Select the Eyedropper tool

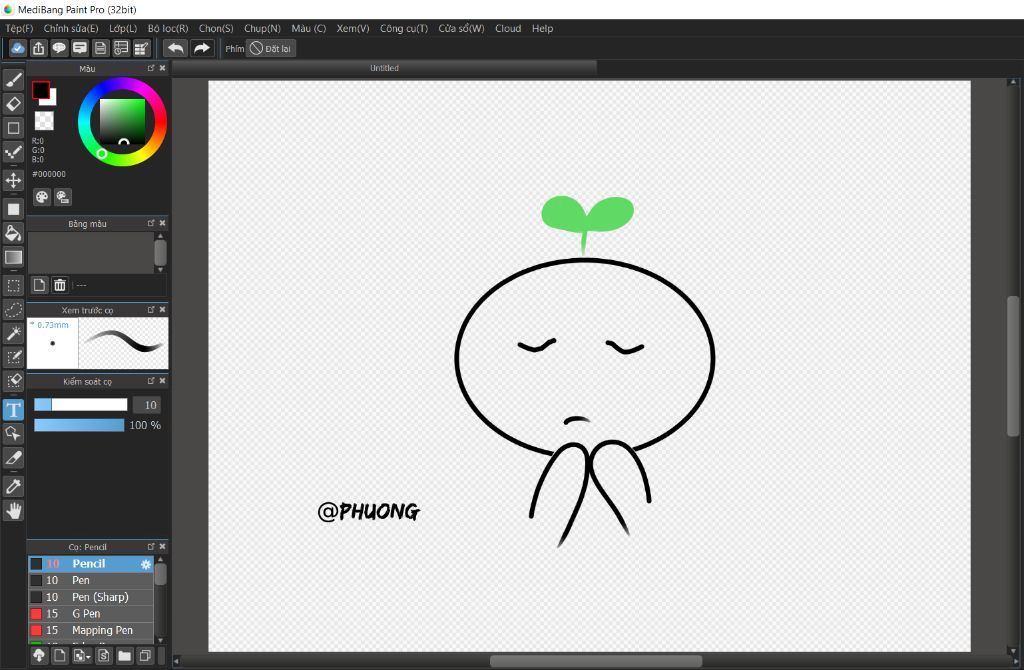coord(13,486)
